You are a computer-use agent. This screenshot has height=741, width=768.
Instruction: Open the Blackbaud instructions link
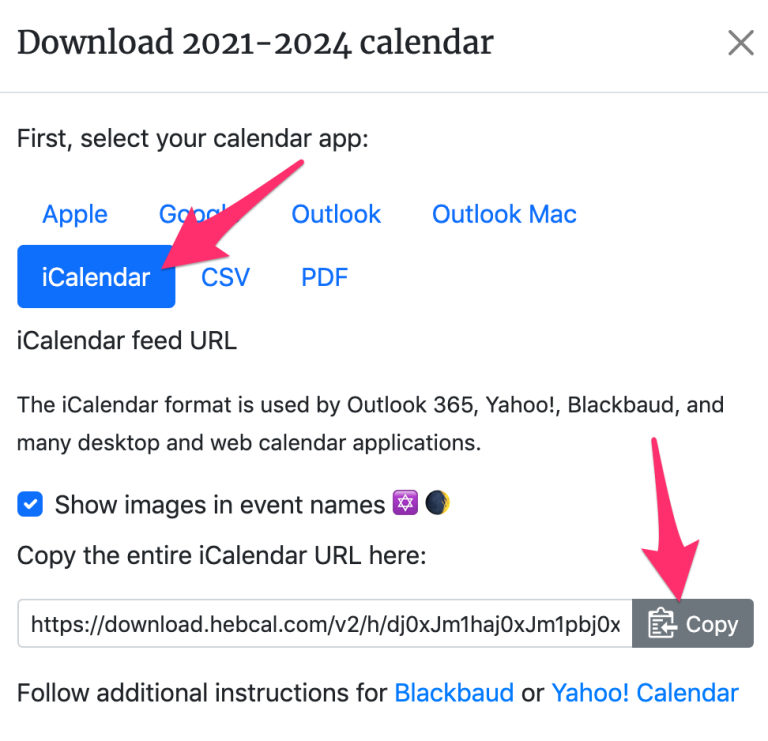point(454,693)
